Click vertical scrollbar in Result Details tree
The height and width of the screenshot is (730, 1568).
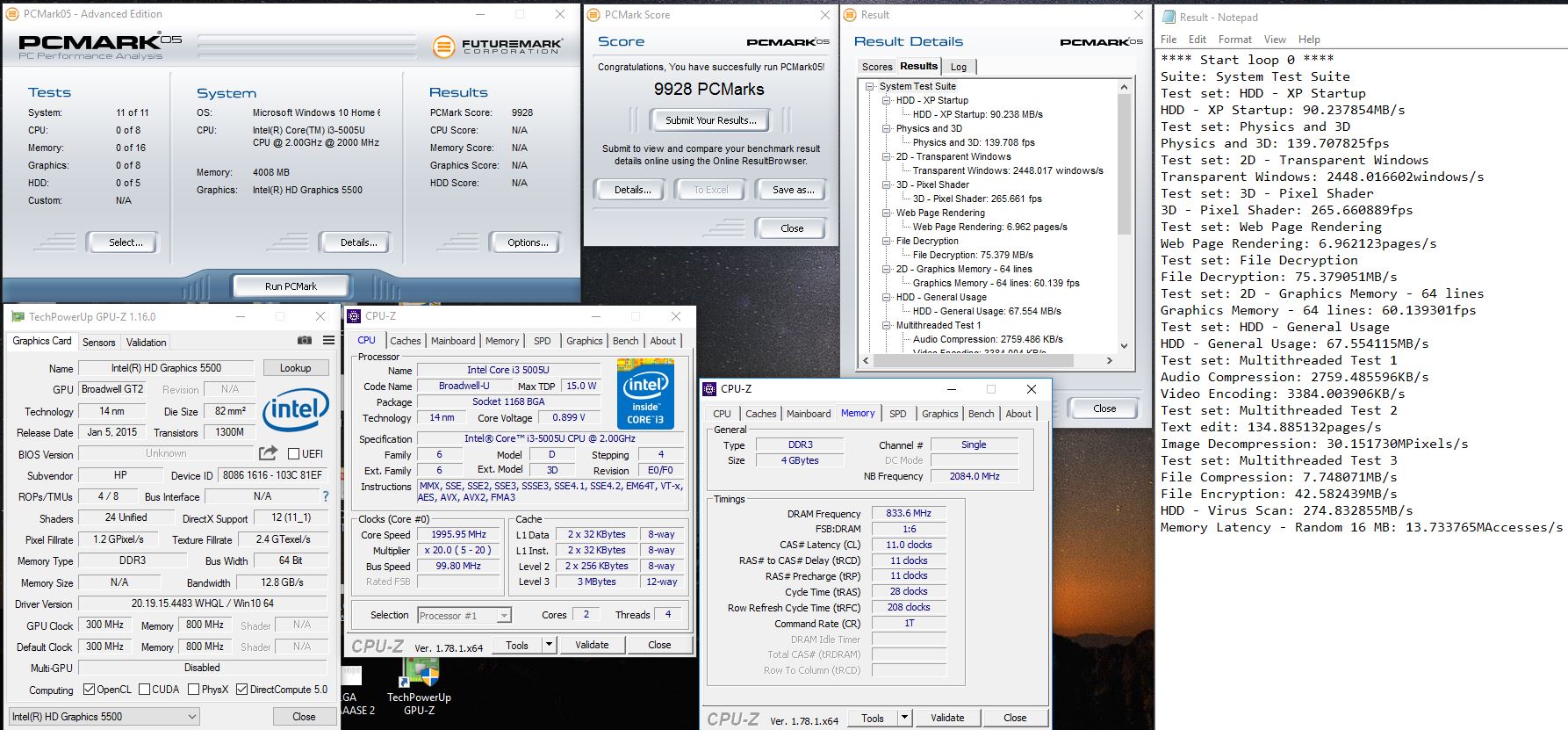(1124, 164)
